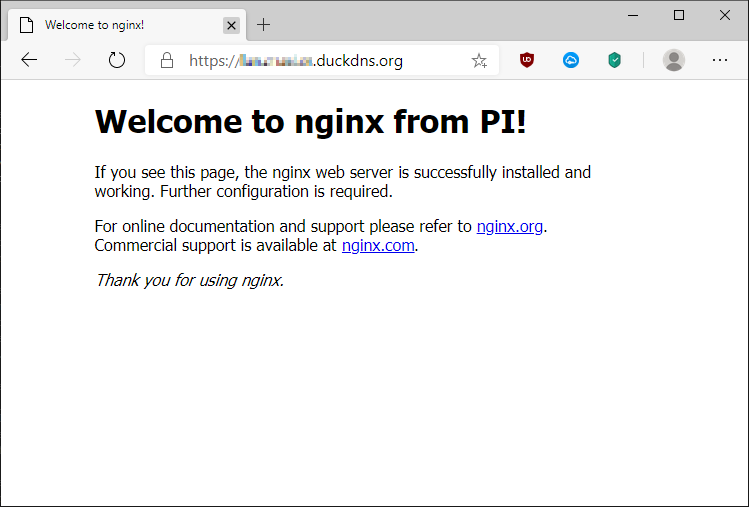This screenshot has width=749, height=507.
Task: Open the uBlock Origin extension
Action: [x=527, y=60]
